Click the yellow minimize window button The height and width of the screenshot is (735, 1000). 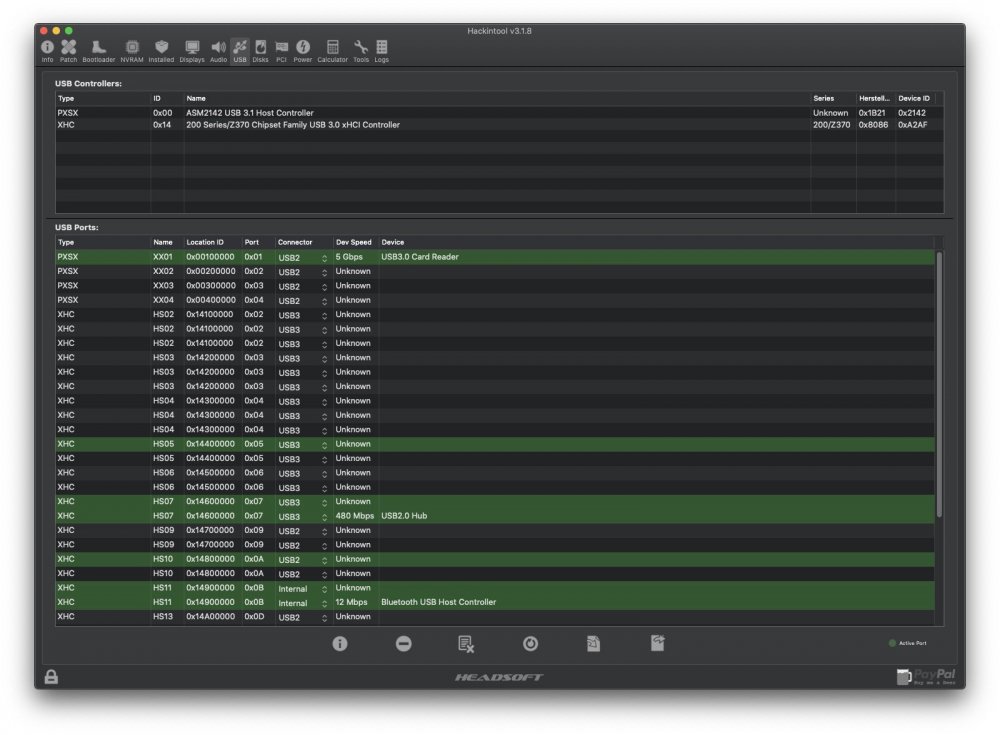coord(56,31)
